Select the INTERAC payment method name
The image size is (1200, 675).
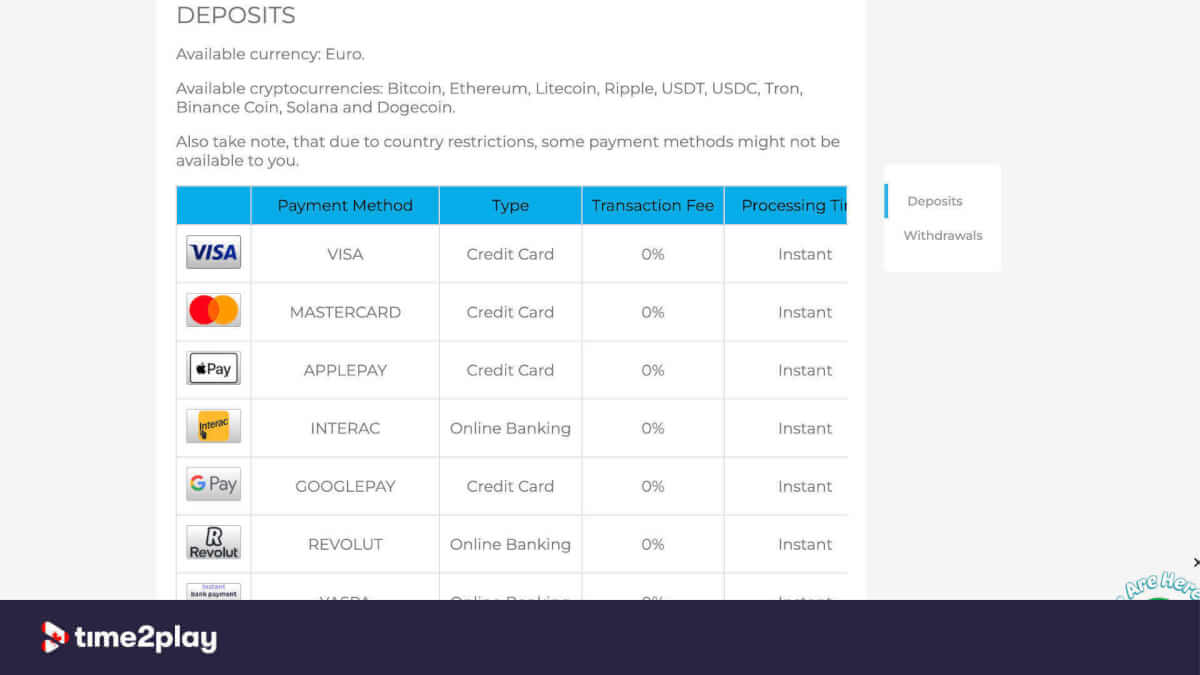coord(345,428)
